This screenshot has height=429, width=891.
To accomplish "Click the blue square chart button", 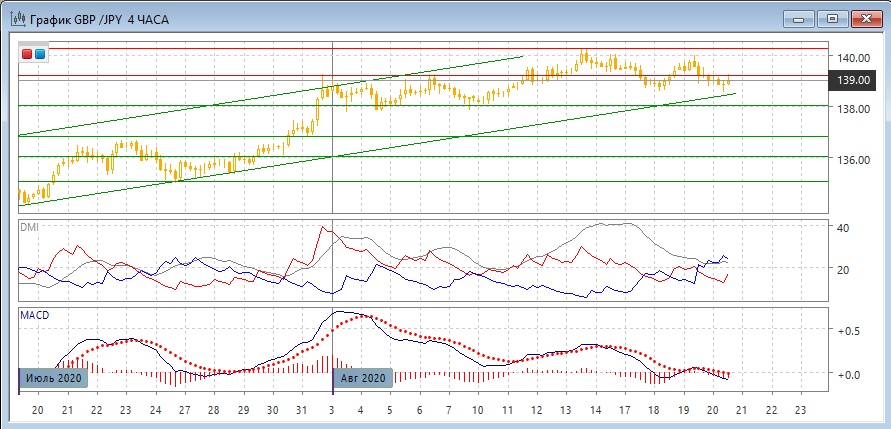I will [x=40, y=54].
